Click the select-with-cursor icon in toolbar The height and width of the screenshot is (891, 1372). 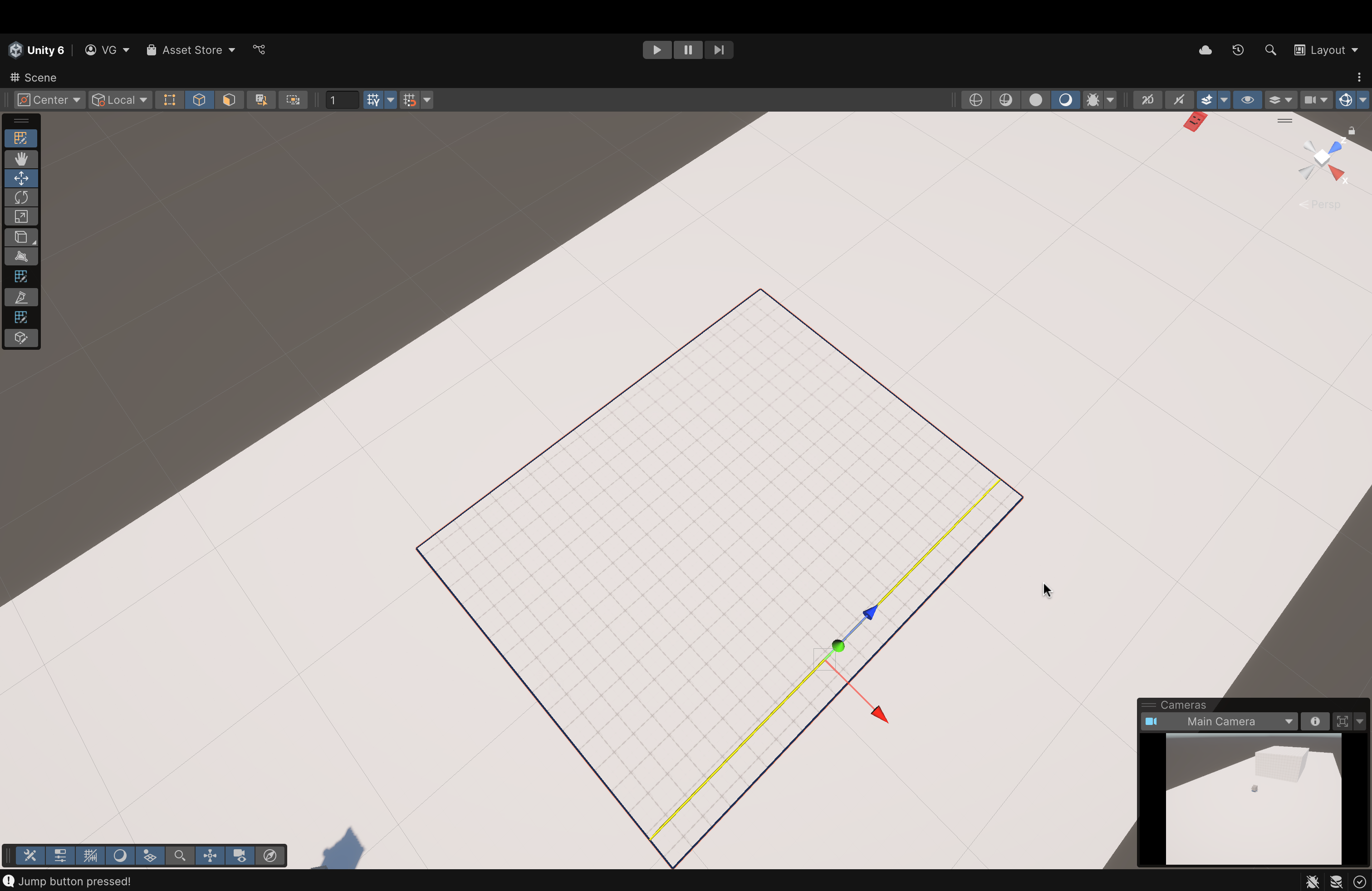[x=261, y=100]
